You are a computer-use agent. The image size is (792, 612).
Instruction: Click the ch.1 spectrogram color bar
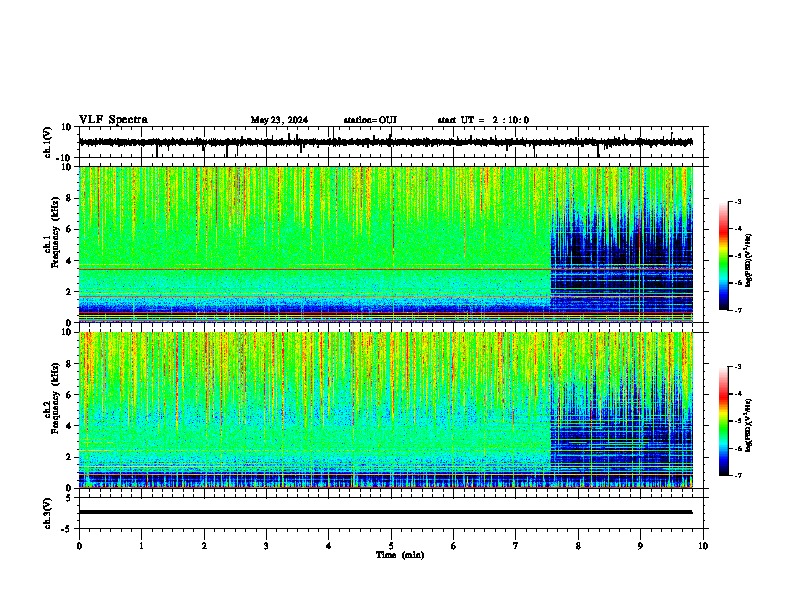tap(724, 256)
